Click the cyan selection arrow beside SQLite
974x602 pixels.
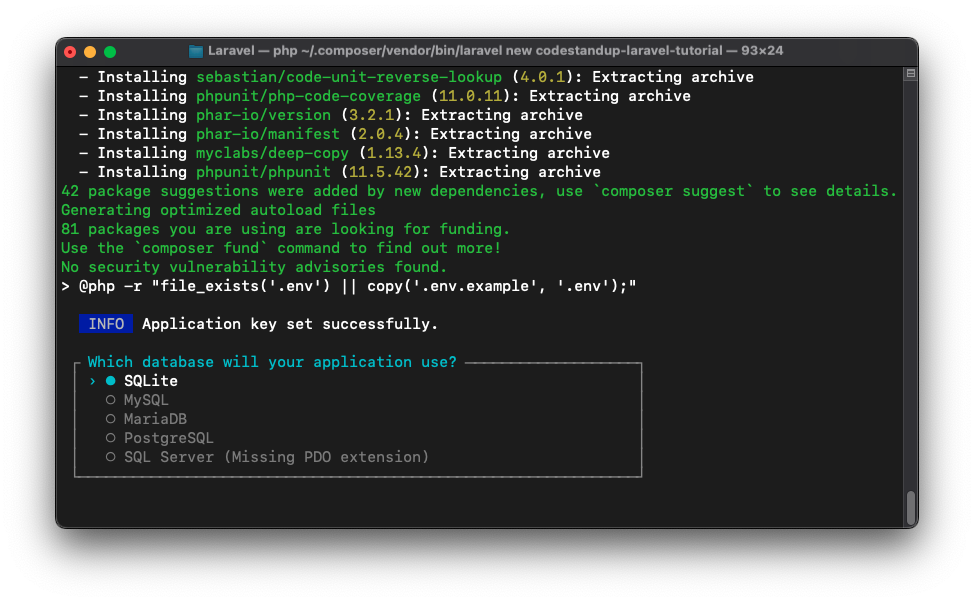92,381
